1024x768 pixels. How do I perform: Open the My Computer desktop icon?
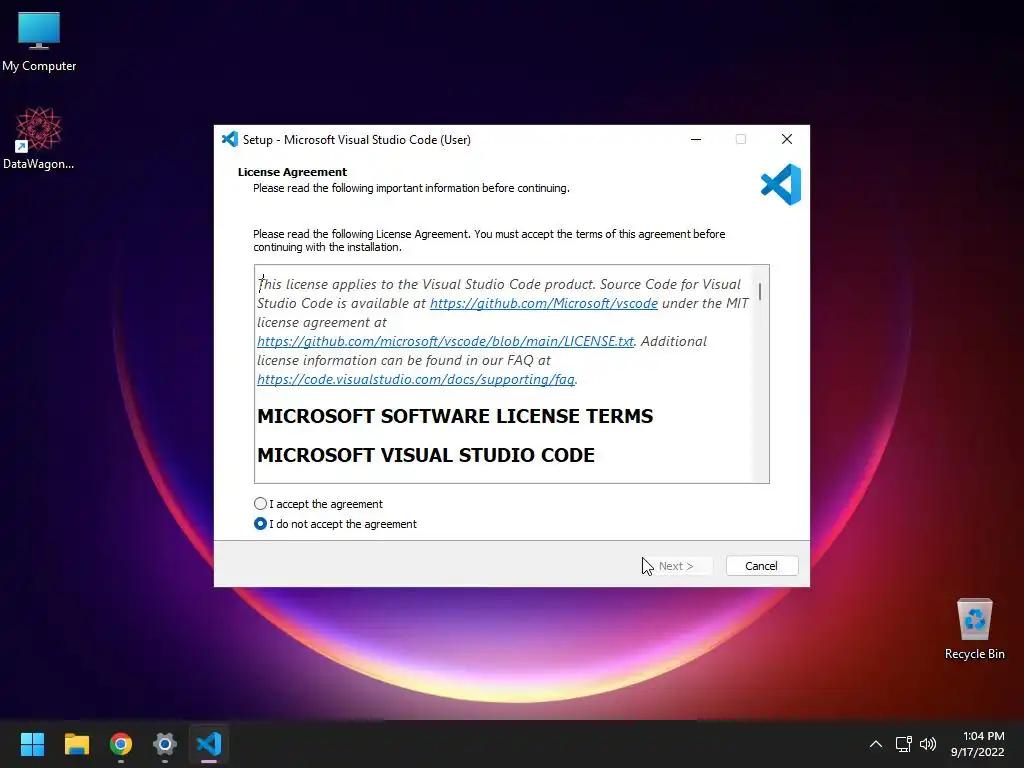39,40
